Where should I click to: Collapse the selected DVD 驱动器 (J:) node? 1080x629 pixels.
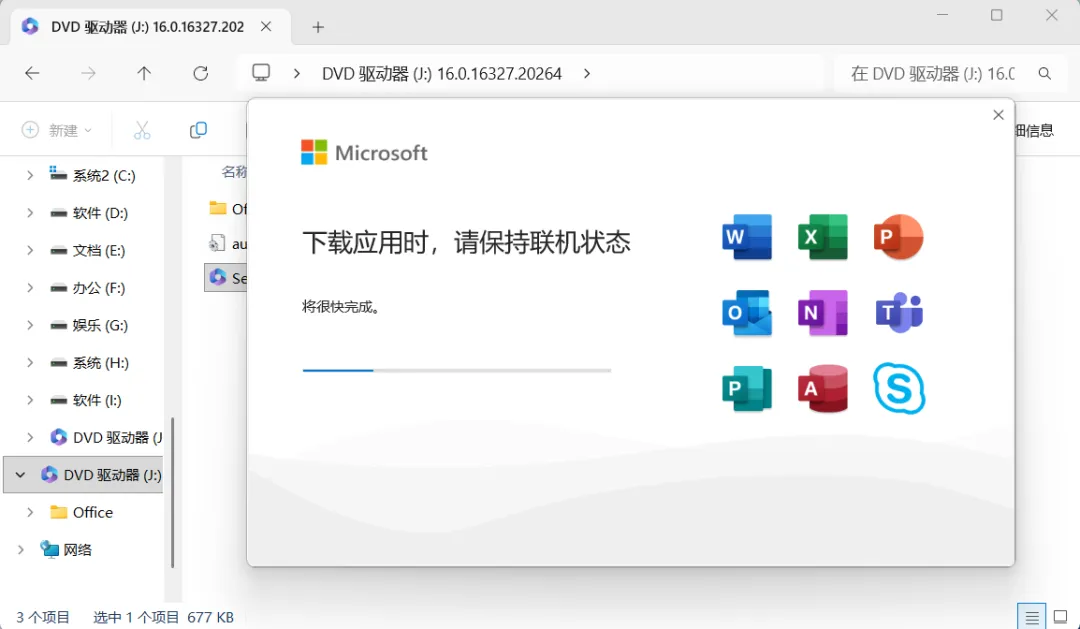pyautogui.click(x=21, y=475)
